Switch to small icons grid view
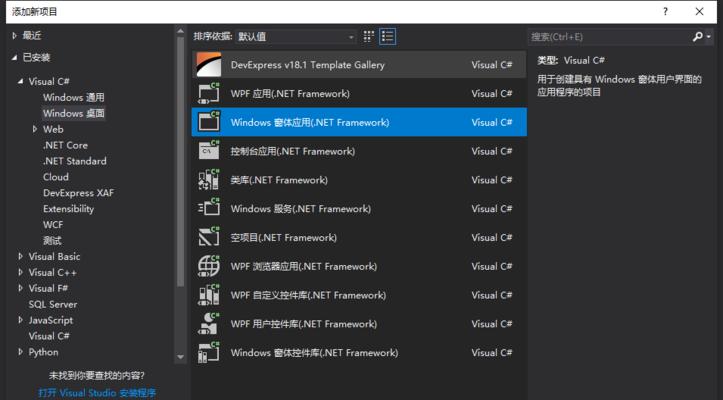The height and width of the screenshot is (400, 723). [368, 36]
